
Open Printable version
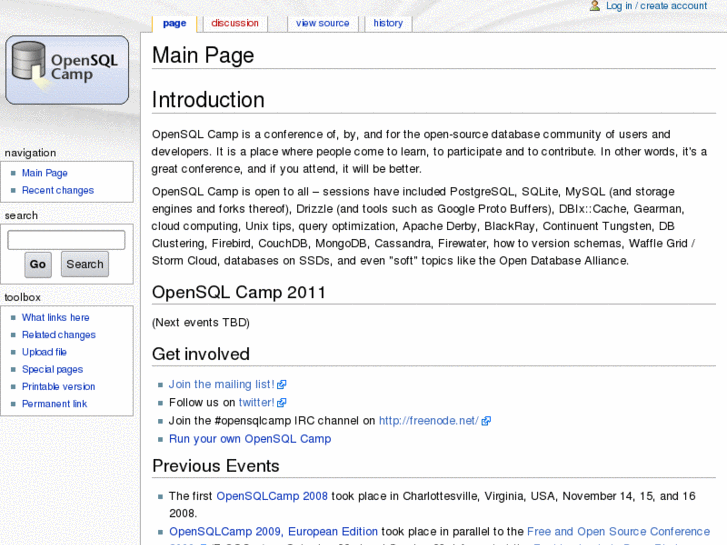point(58,386)
